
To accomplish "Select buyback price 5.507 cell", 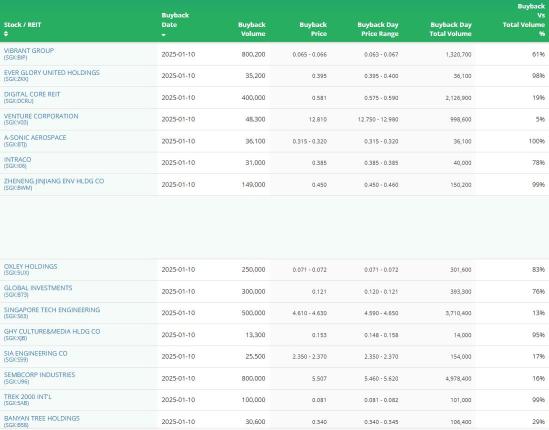I will pos(319,379).
